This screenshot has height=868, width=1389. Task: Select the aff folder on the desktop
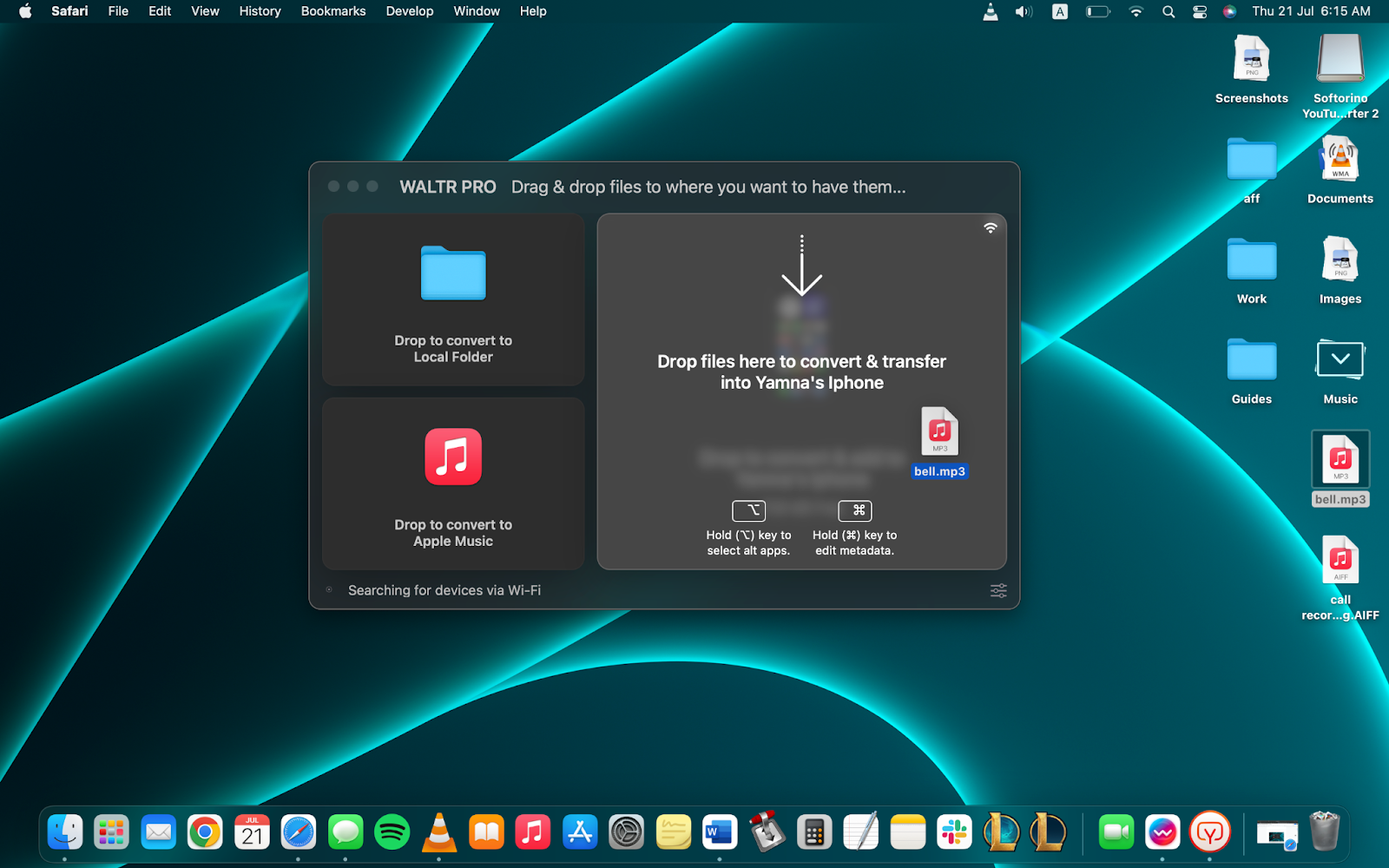(1252, 170)
